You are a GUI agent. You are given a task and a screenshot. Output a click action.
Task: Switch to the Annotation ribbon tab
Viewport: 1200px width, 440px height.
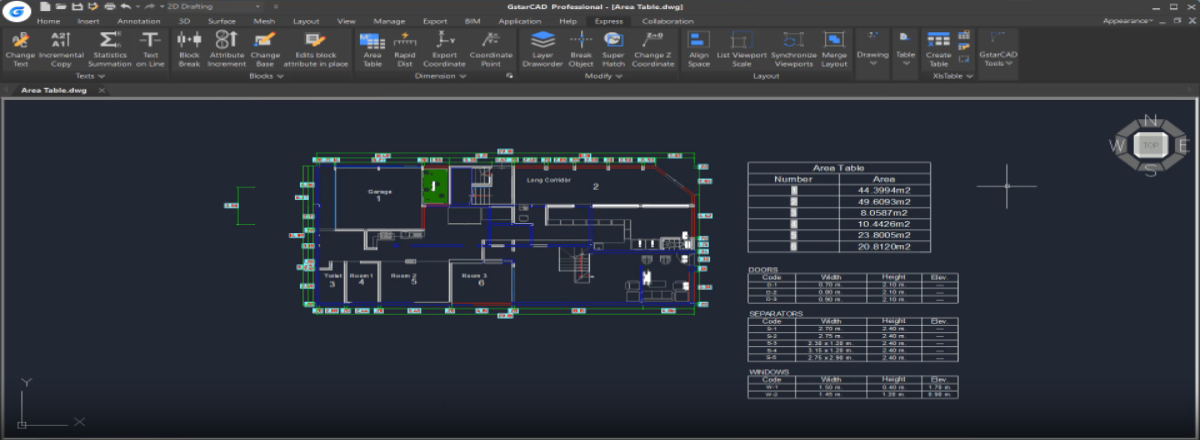click(138, 20)
